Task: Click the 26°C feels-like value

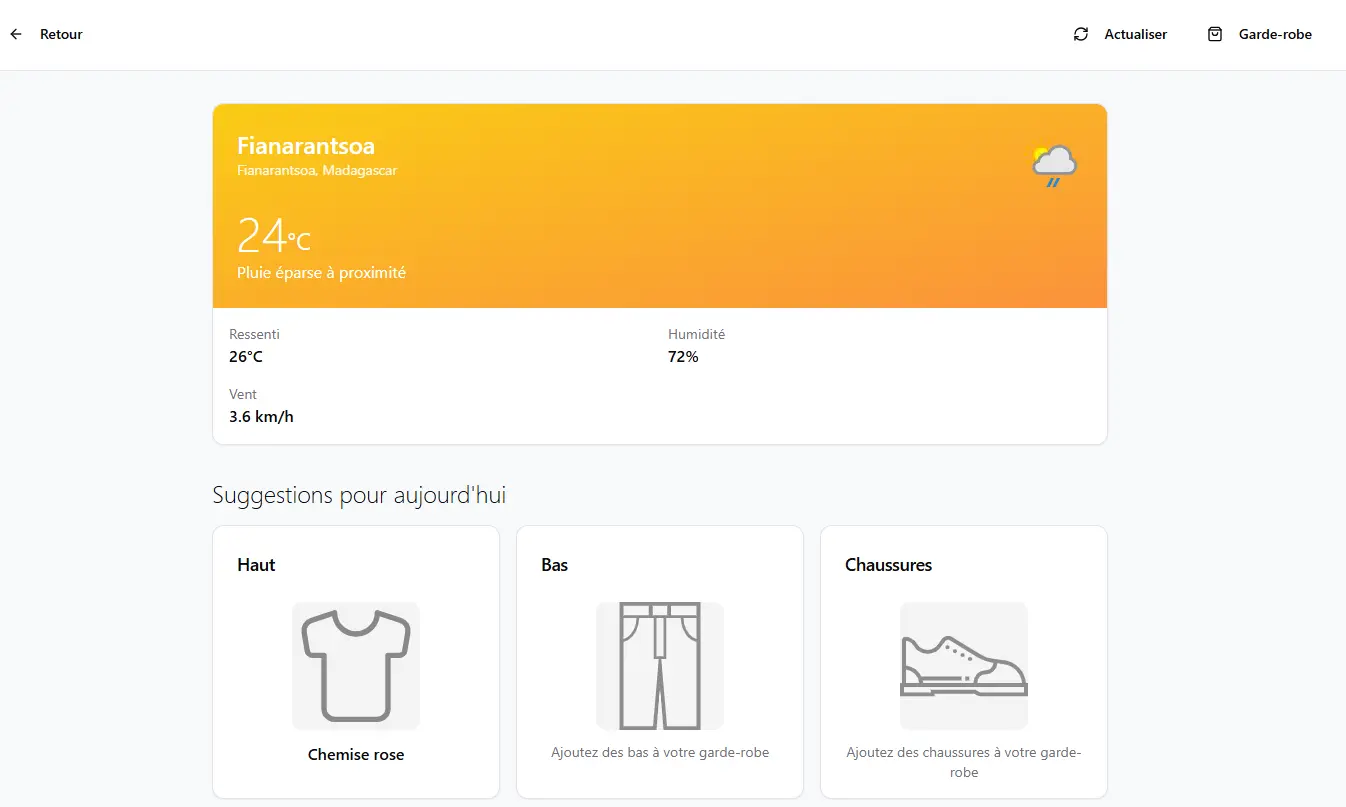Action: pos(246,357)
